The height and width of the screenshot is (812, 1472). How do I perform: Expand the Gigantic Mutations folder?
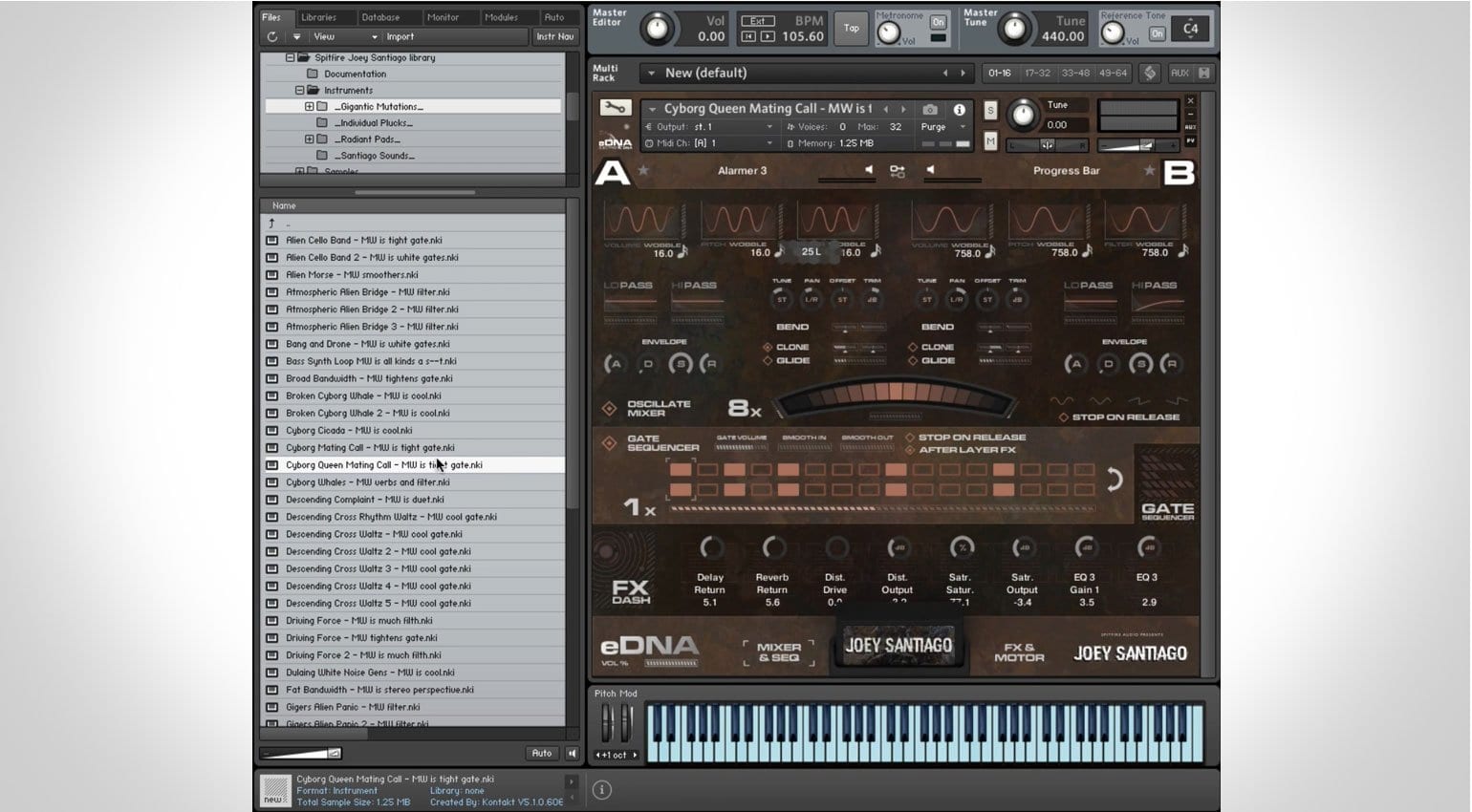309,107
